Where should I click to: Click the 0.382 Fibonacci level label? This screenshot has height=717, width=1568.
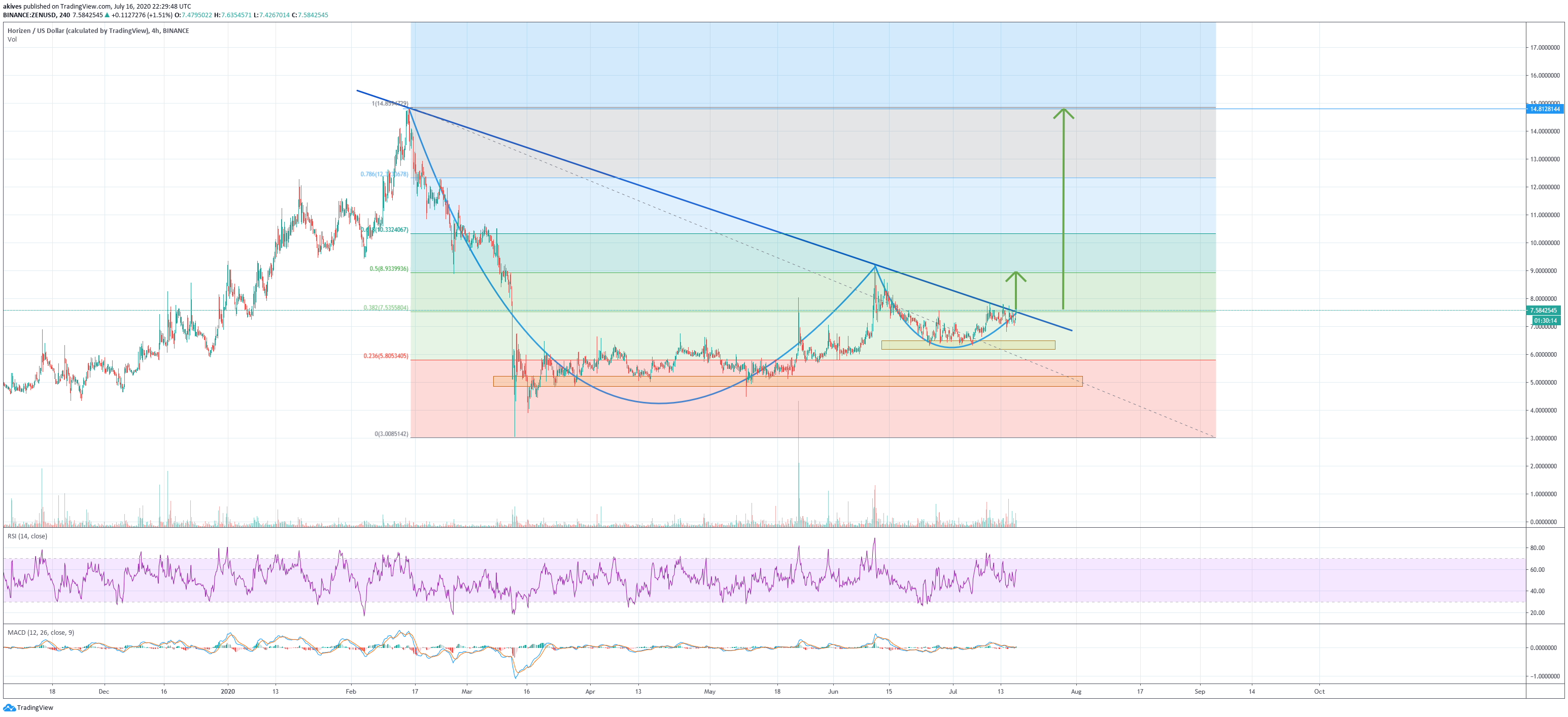click(386, 308)
